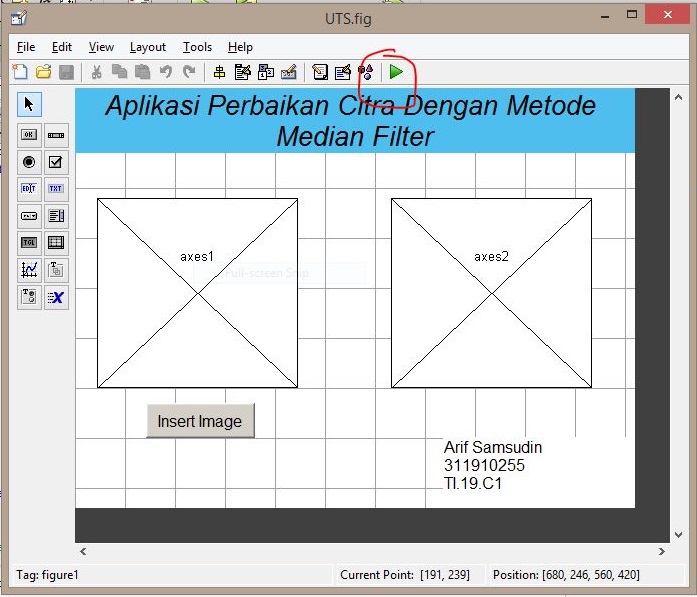Select the axes1 placeholder
This screenshot has height=597, width=697.
(197, 293)
